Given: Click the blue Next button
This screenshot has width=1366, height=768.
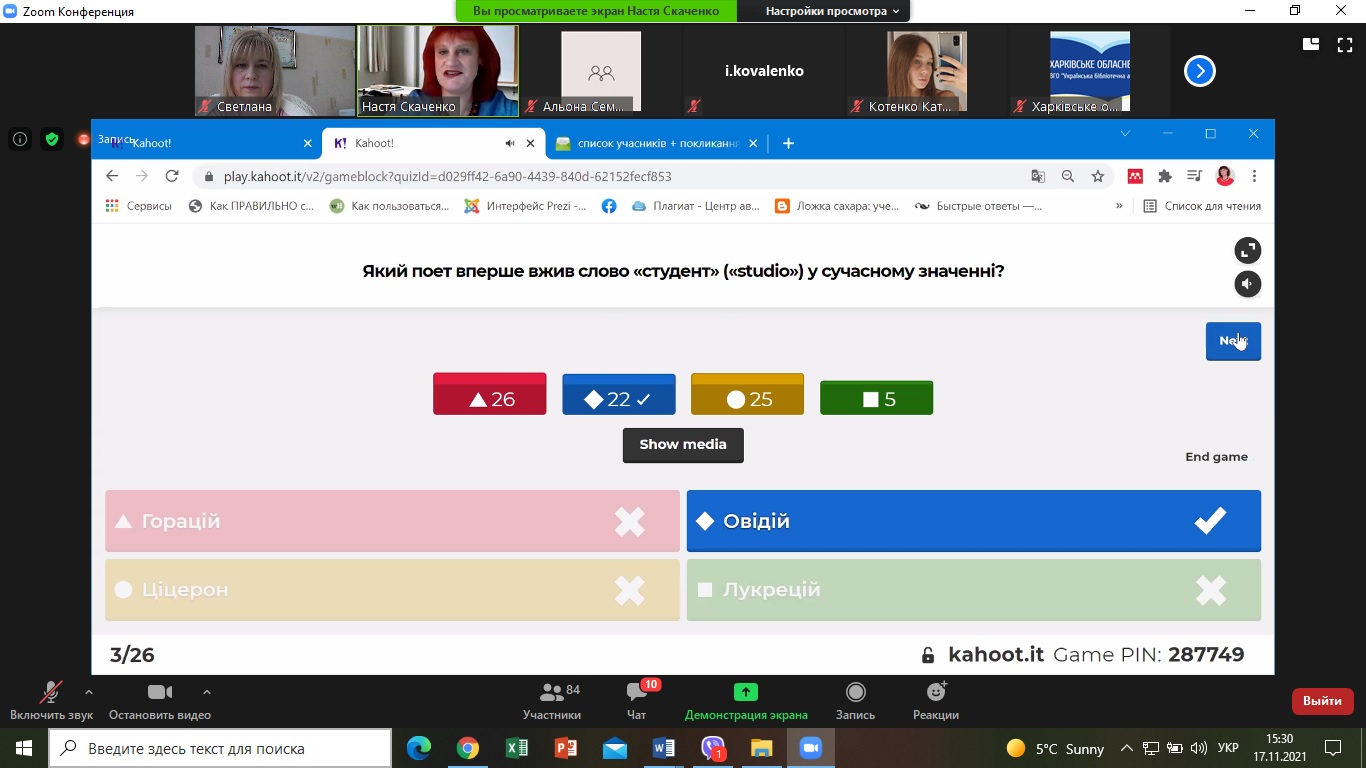Looking at the screenshot, I should tap(1233, 341).
